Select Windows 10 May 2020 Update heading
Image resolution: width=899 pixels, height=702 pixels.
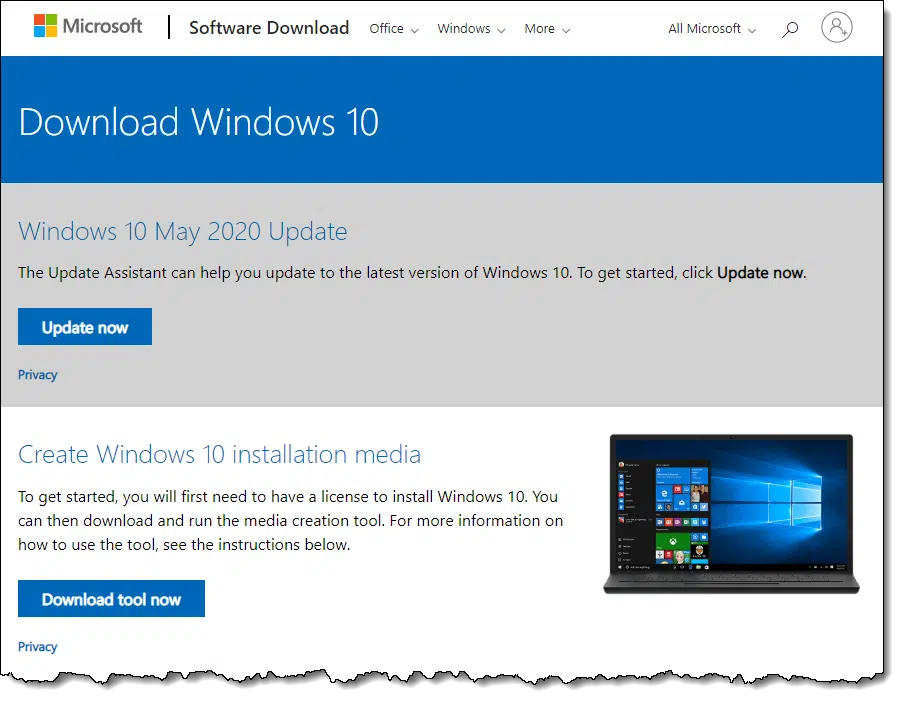(183, 232)
